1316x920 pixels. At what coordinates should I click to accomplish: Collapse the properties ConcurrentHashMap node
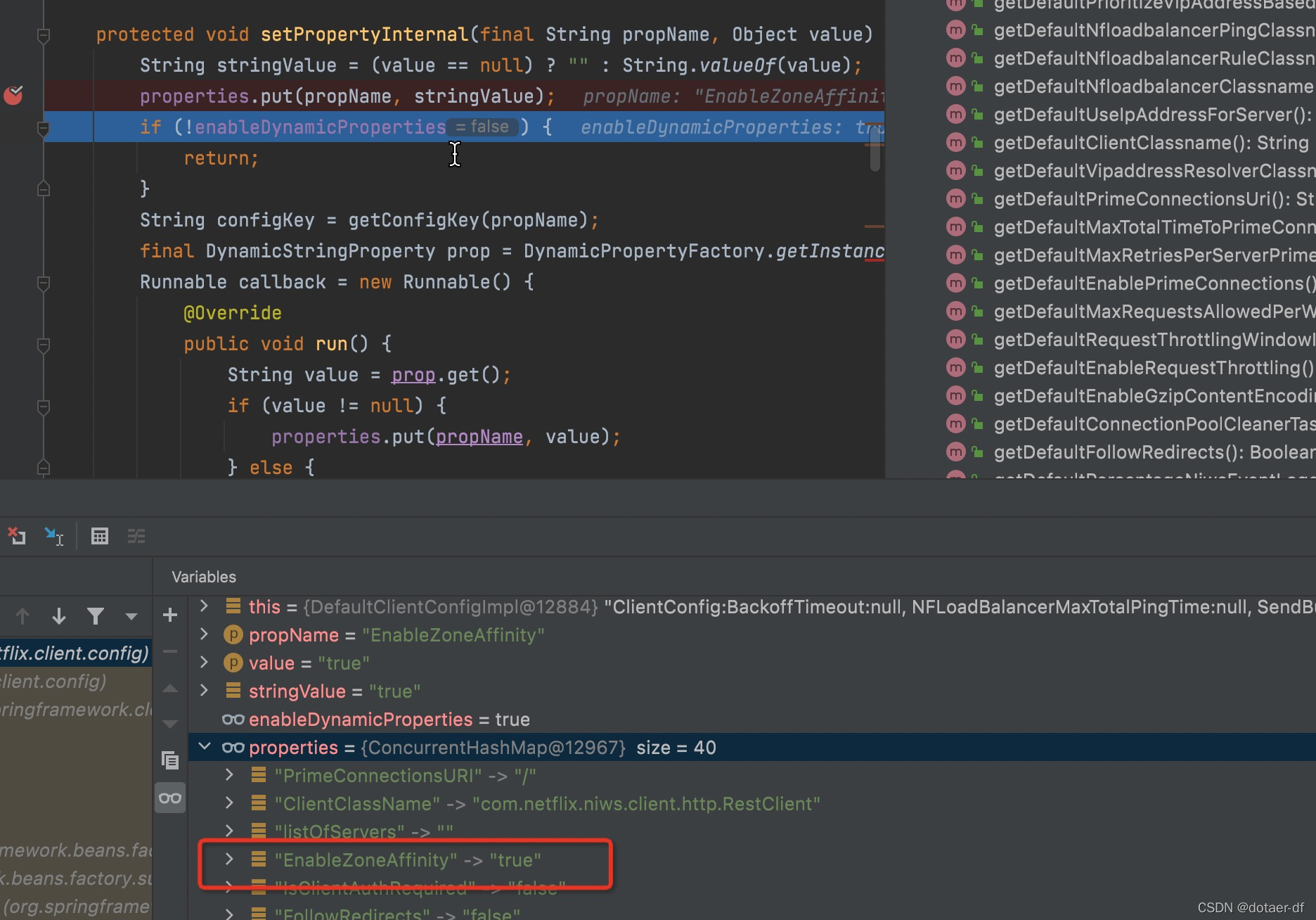204,747
